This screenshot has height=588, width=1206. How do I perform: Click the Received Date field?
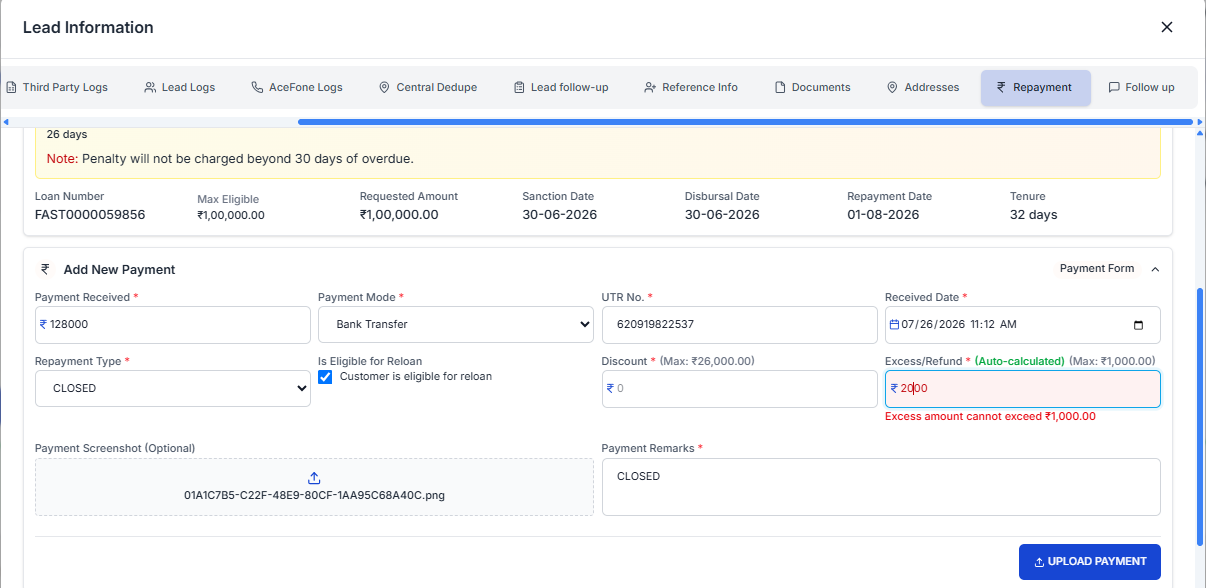pyautogui.click(x=1023, y=325)
